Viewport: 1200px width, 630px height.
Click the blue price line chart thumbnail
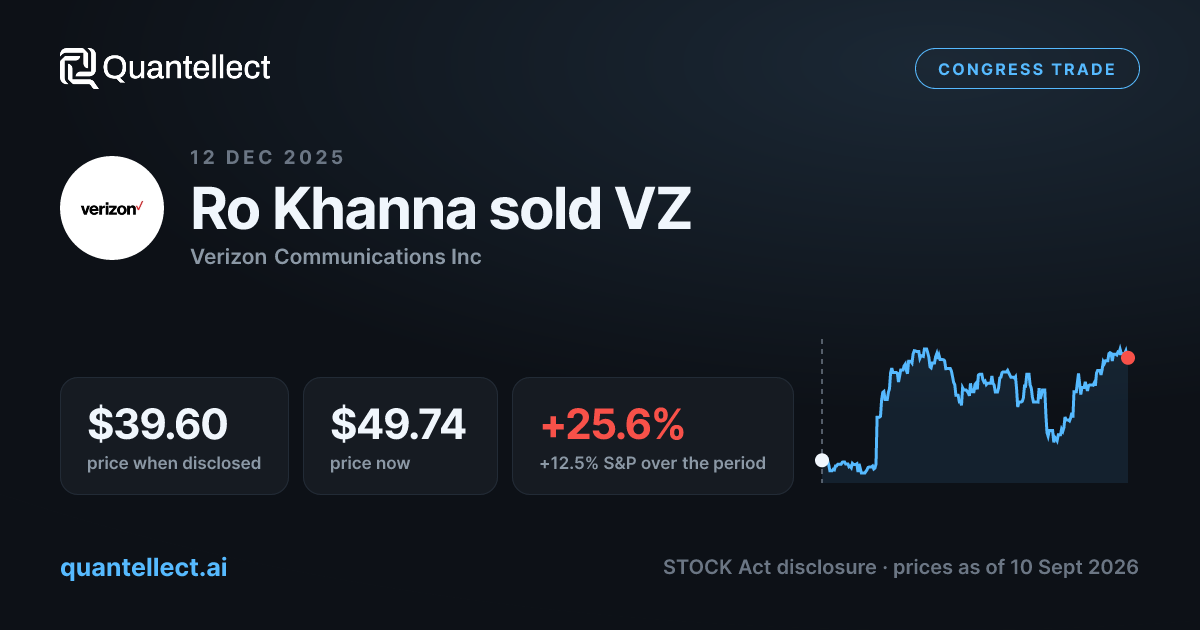tap(975, 412)
